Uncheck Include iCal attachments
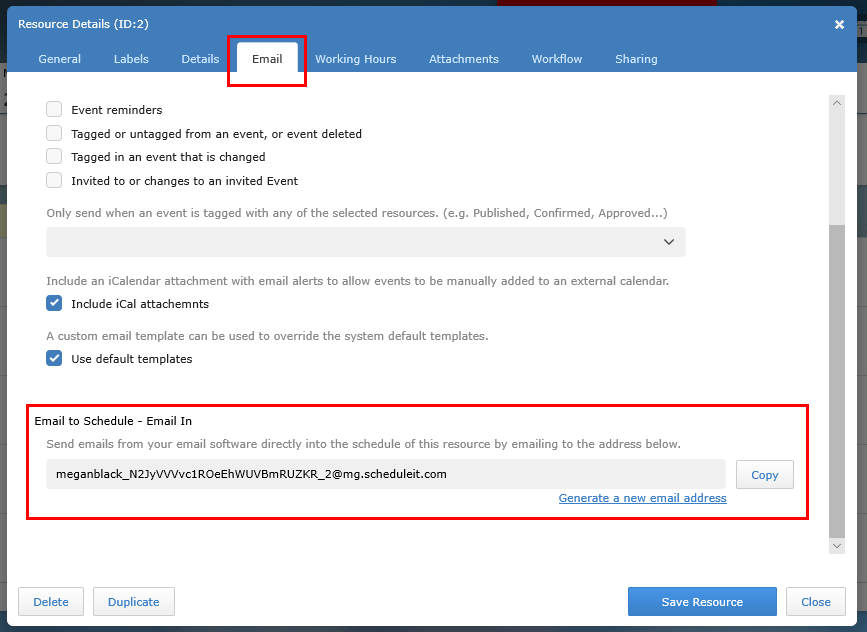This screenshot has width=867, height=632. 54,303
